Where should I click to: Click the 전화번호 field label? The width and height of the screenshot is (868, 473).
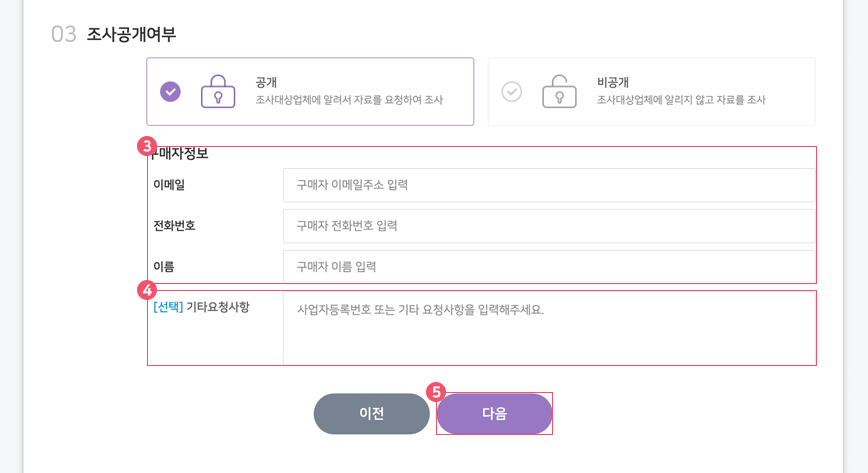click(174, 226)
